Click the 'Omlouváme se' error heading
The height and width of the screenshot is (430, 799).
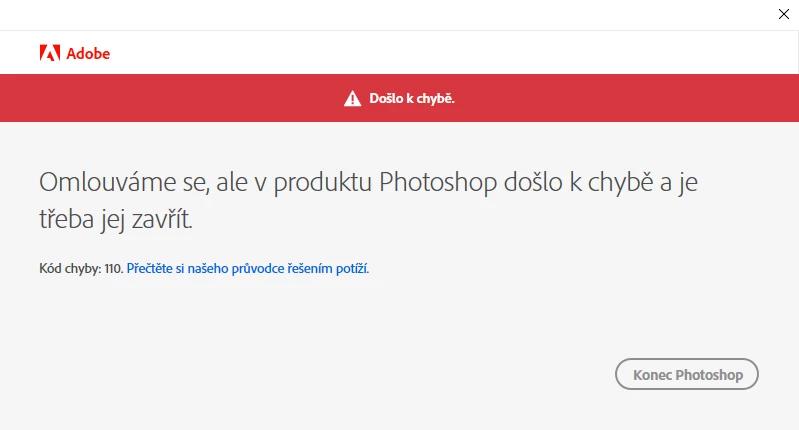click(x=368, y=200)
